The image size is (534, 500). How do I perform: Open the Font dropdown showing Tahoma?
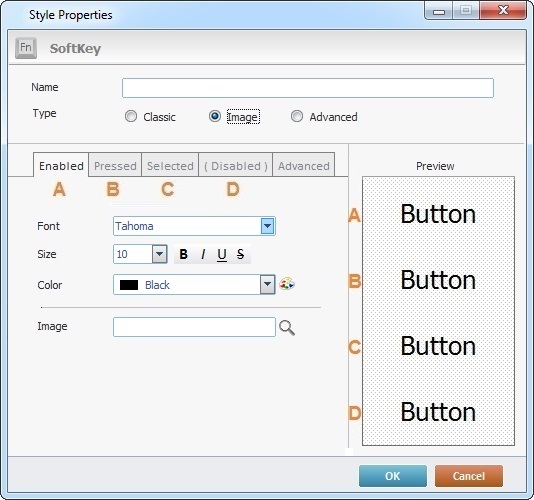[x=194, y=226]
